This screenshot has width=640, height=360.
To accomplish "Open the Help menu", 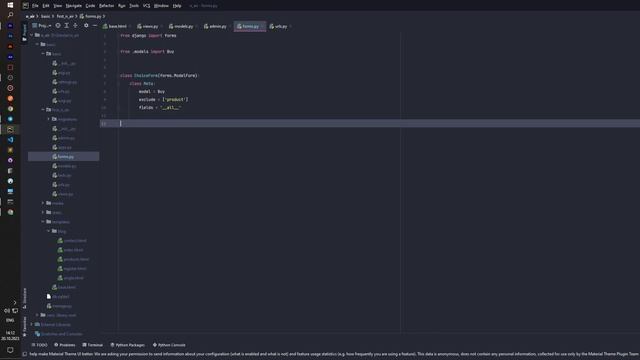I will pos(177,6).
